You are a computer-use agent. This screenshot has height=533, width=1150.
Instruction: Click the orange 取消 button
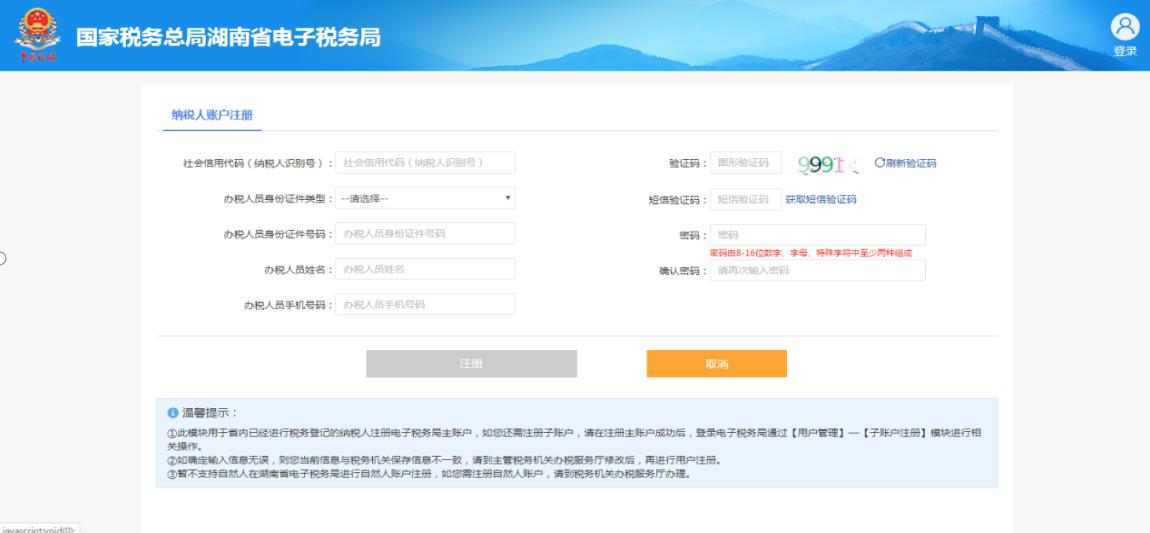click(717, 364)
